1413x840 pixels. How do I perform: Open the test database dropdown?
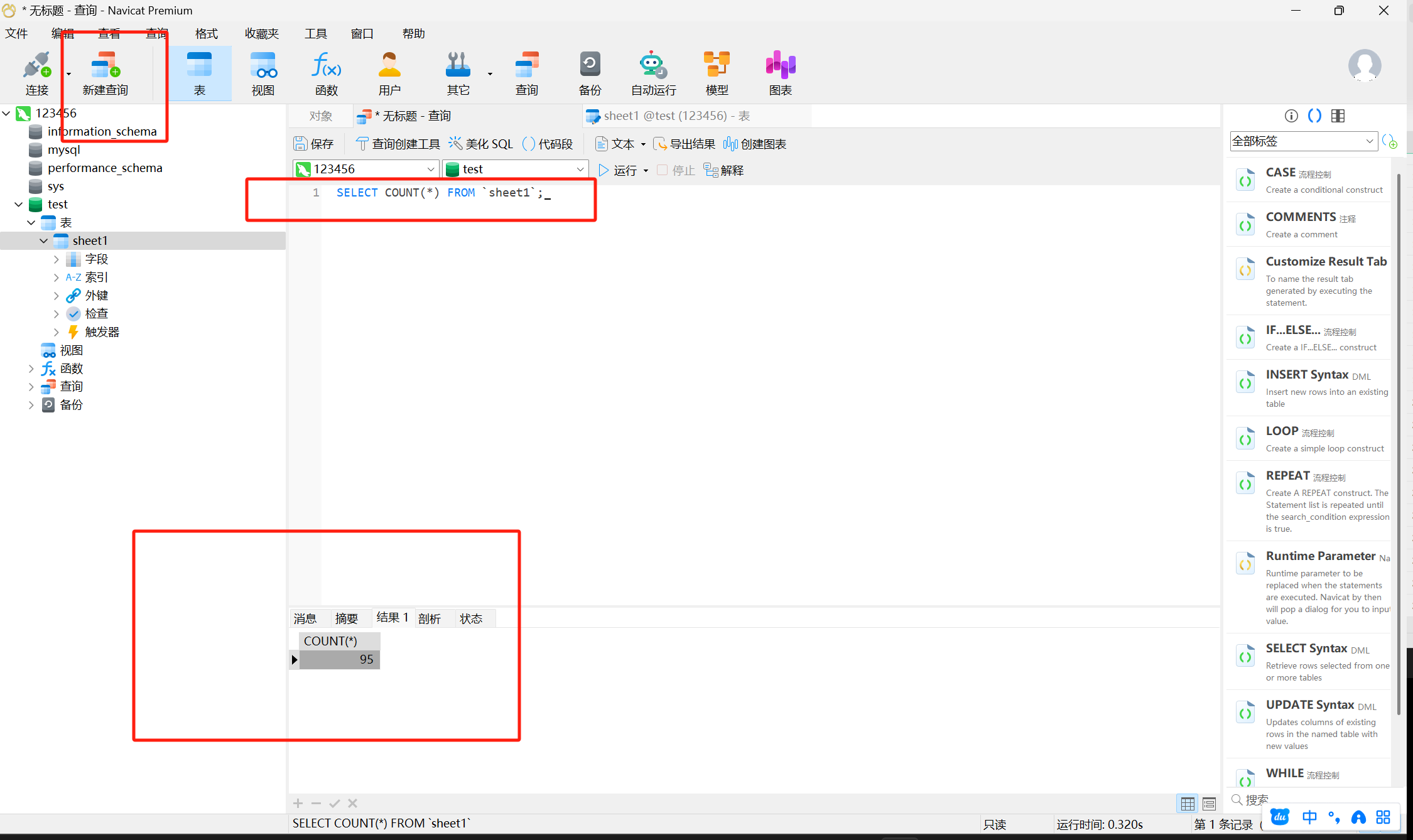coord(580,169)
